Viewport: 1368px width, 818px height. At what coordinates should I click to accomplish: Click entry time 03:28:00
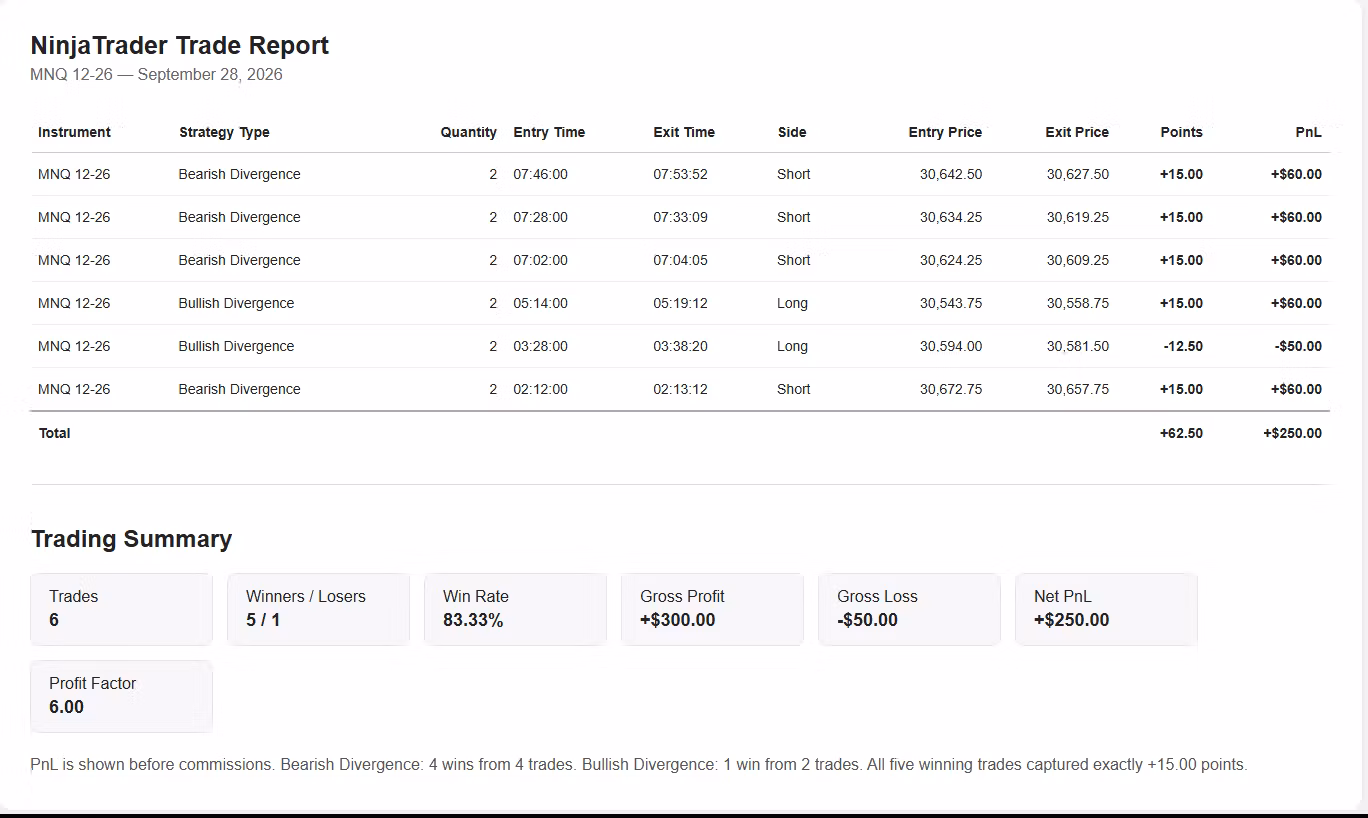(x=540, y=346)
